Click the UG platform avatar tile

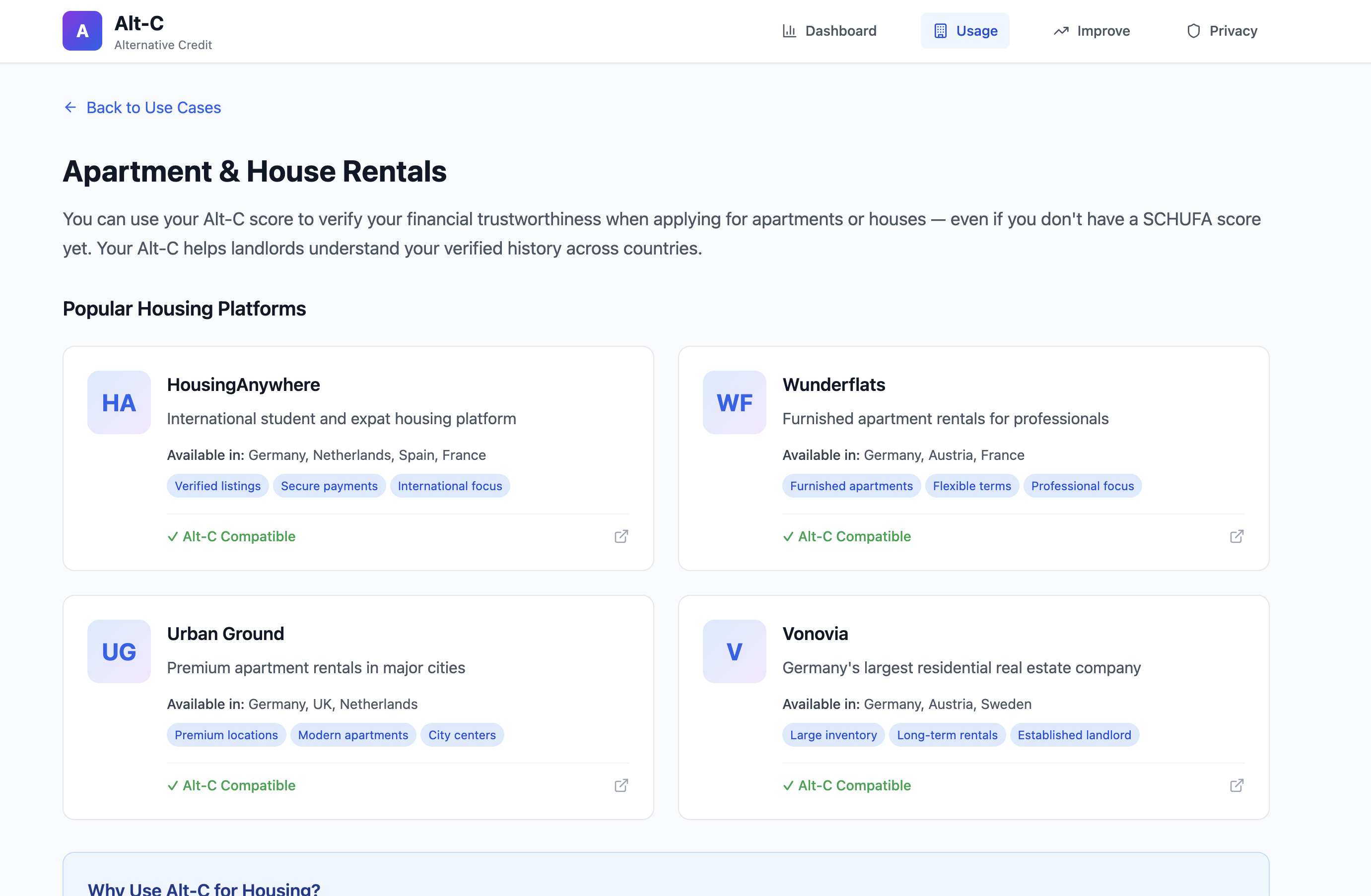coord(119,651)
